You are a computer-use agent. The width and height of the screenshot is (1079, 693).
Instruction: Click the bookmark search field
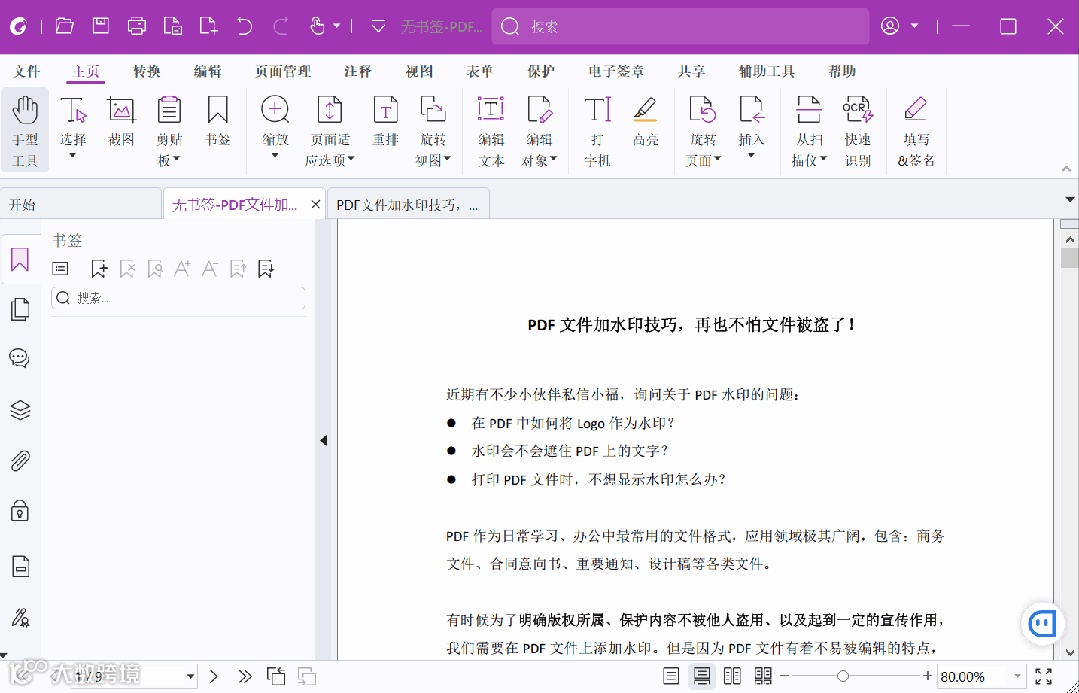[x=178, y=298]
